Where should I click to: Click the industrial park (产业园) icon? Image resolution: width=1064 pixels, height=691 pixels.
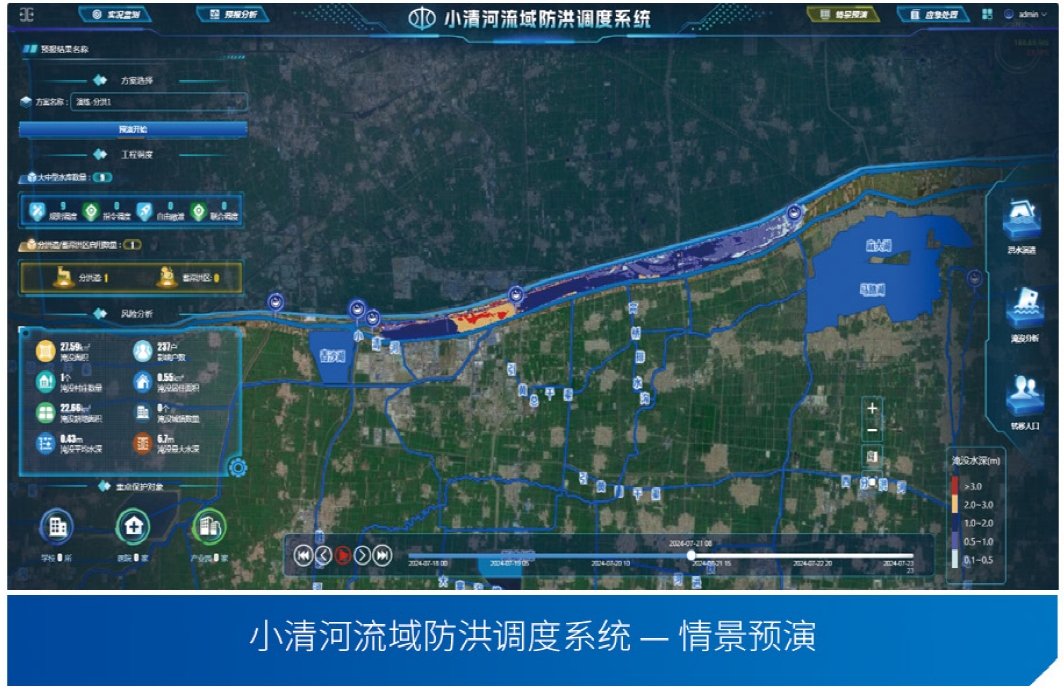(x=209, y=526)
